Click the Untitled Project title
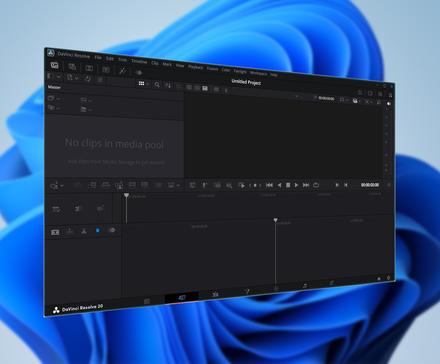 point(246,82)
